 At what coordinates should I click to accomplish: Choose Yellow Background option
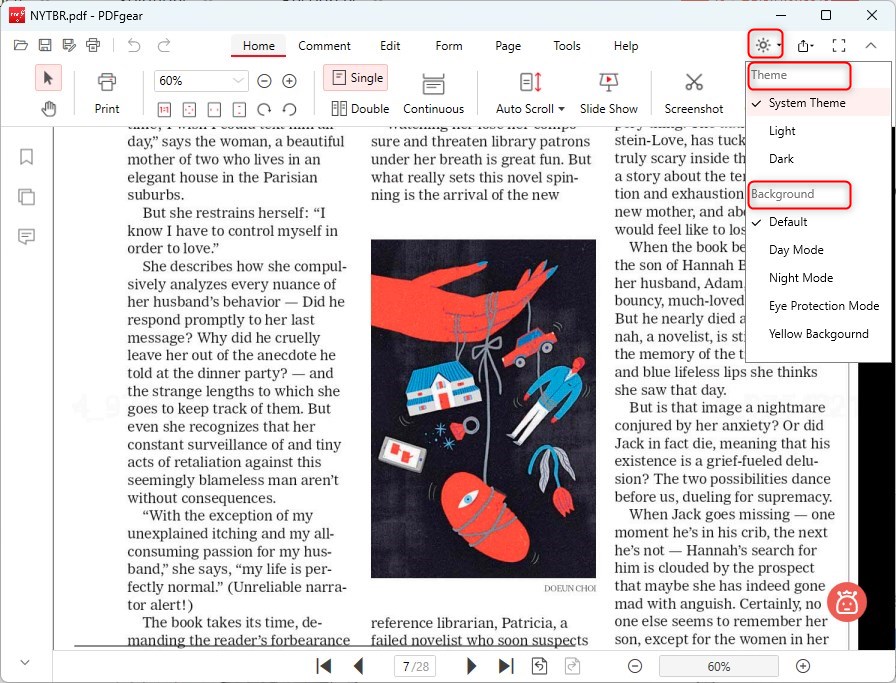(x=818, y=334)
